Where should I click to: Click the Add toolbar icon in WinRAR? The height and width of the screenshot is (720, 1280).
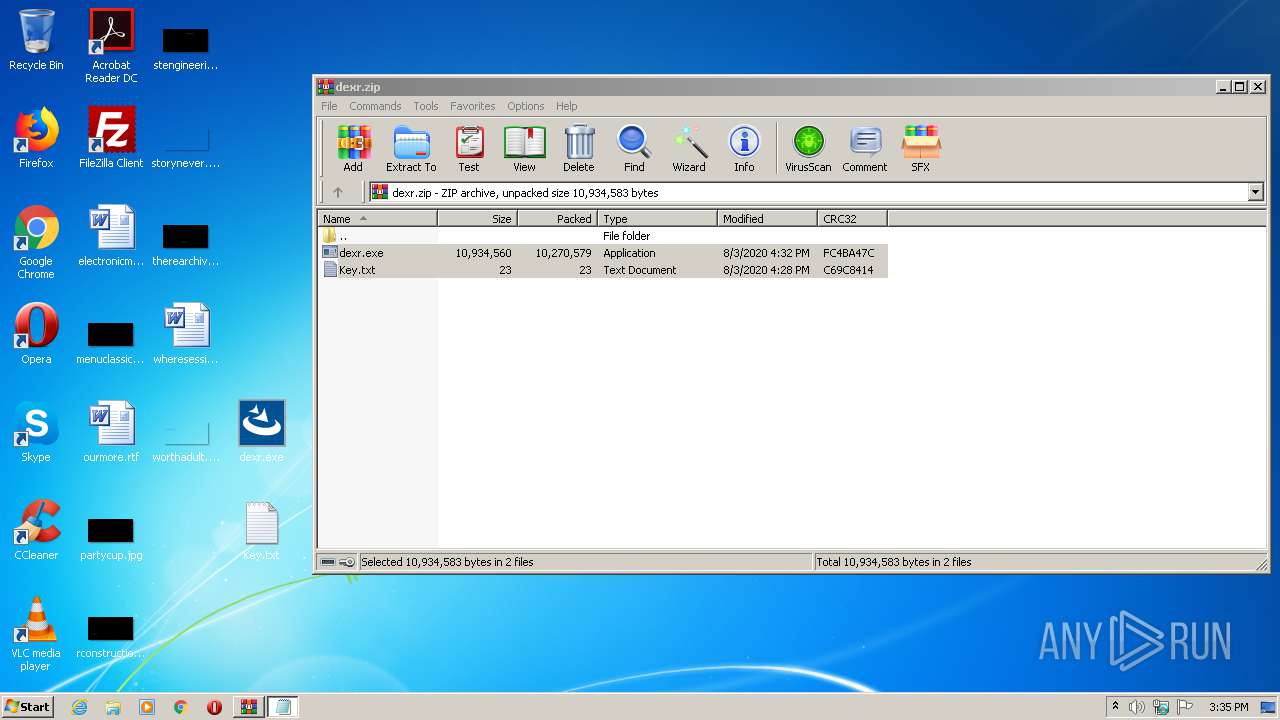point(353,149)
